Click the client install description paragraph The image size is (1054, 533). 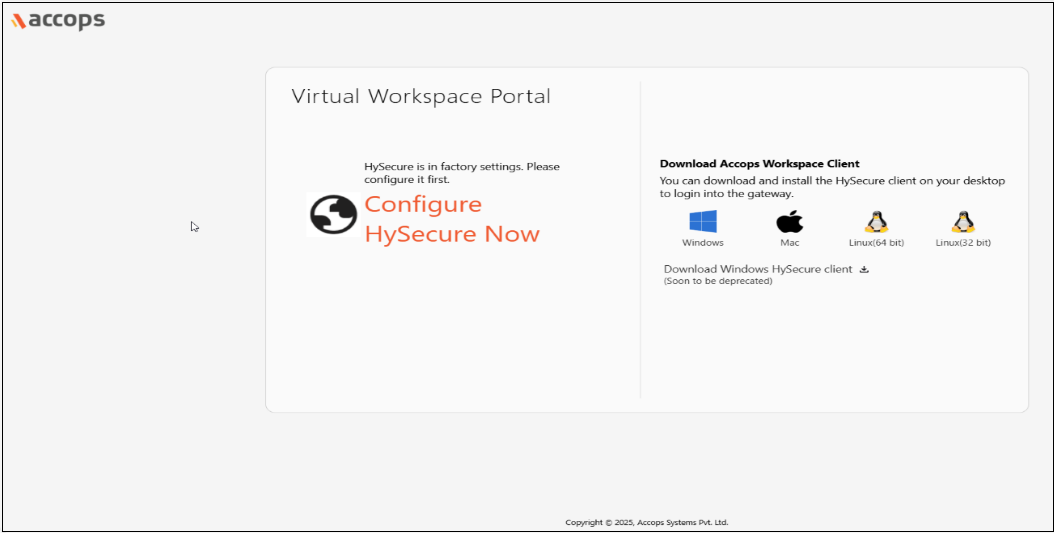point(832,187)
